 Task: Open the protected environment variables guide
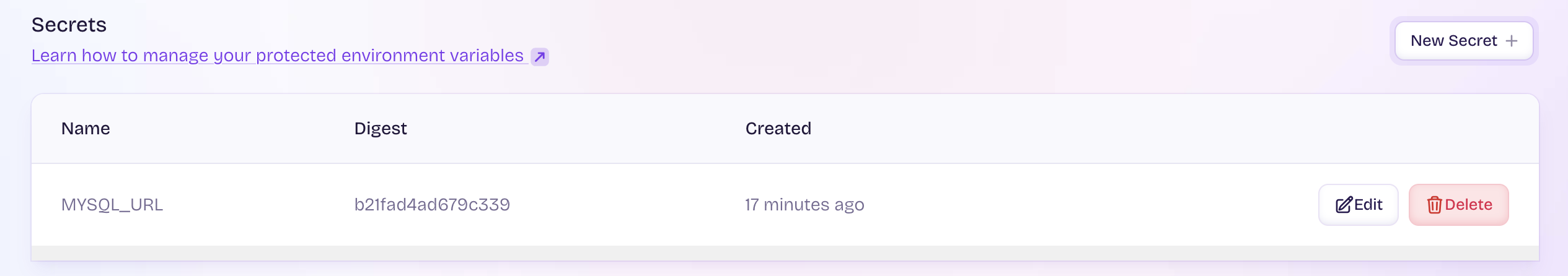[290, 56]
